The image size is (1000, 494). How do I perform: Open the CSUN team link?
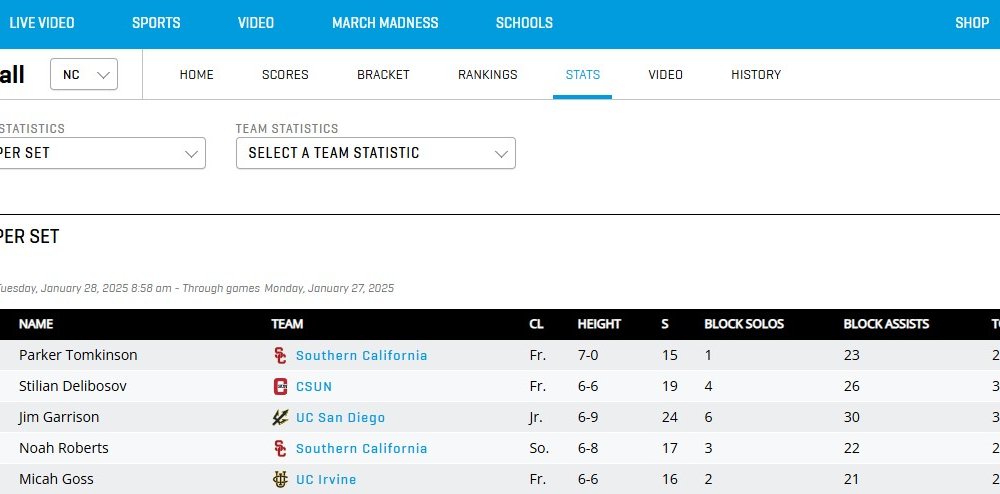[314, 387]
